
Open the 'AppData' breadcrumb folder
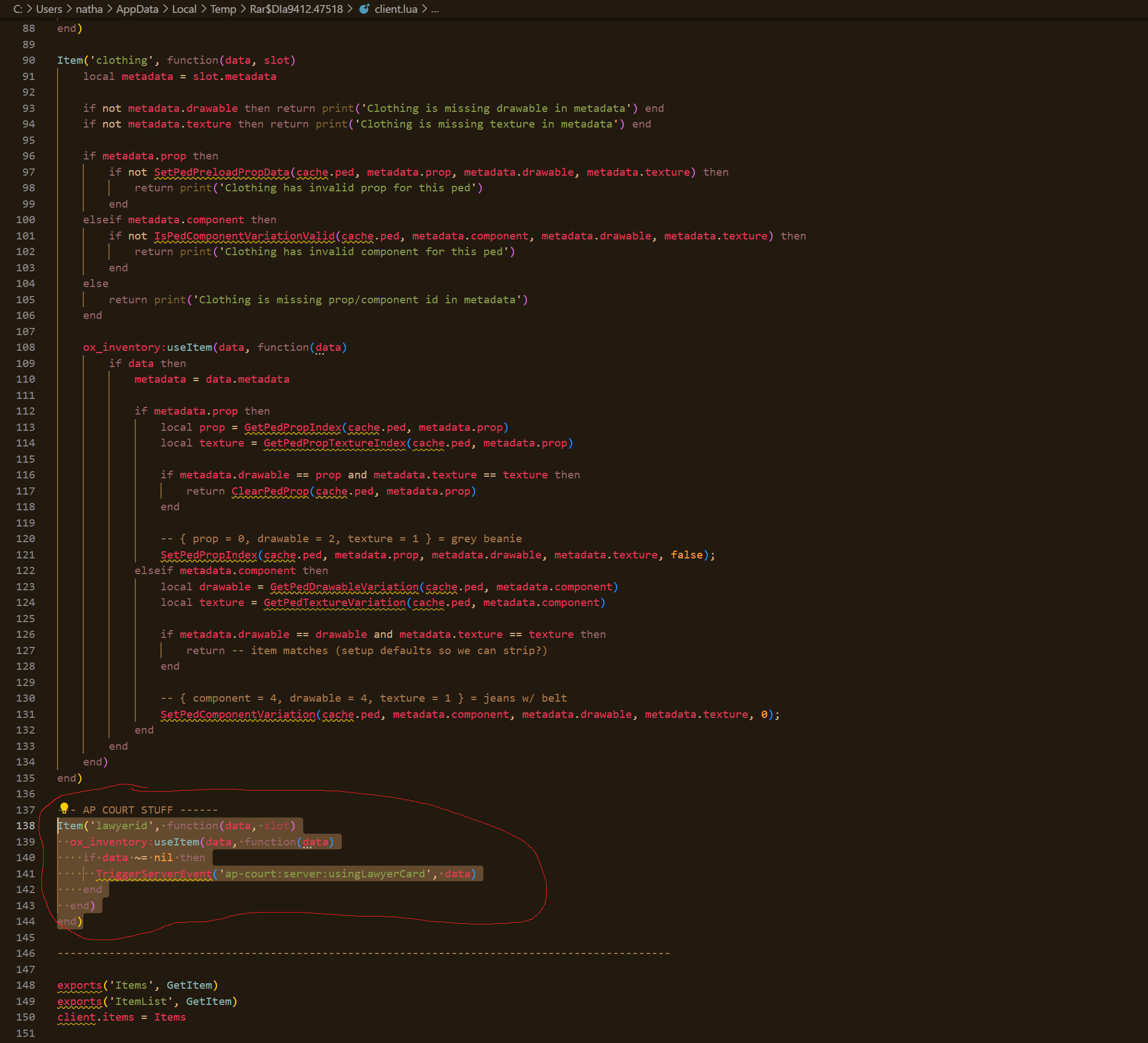click(137, 9)
